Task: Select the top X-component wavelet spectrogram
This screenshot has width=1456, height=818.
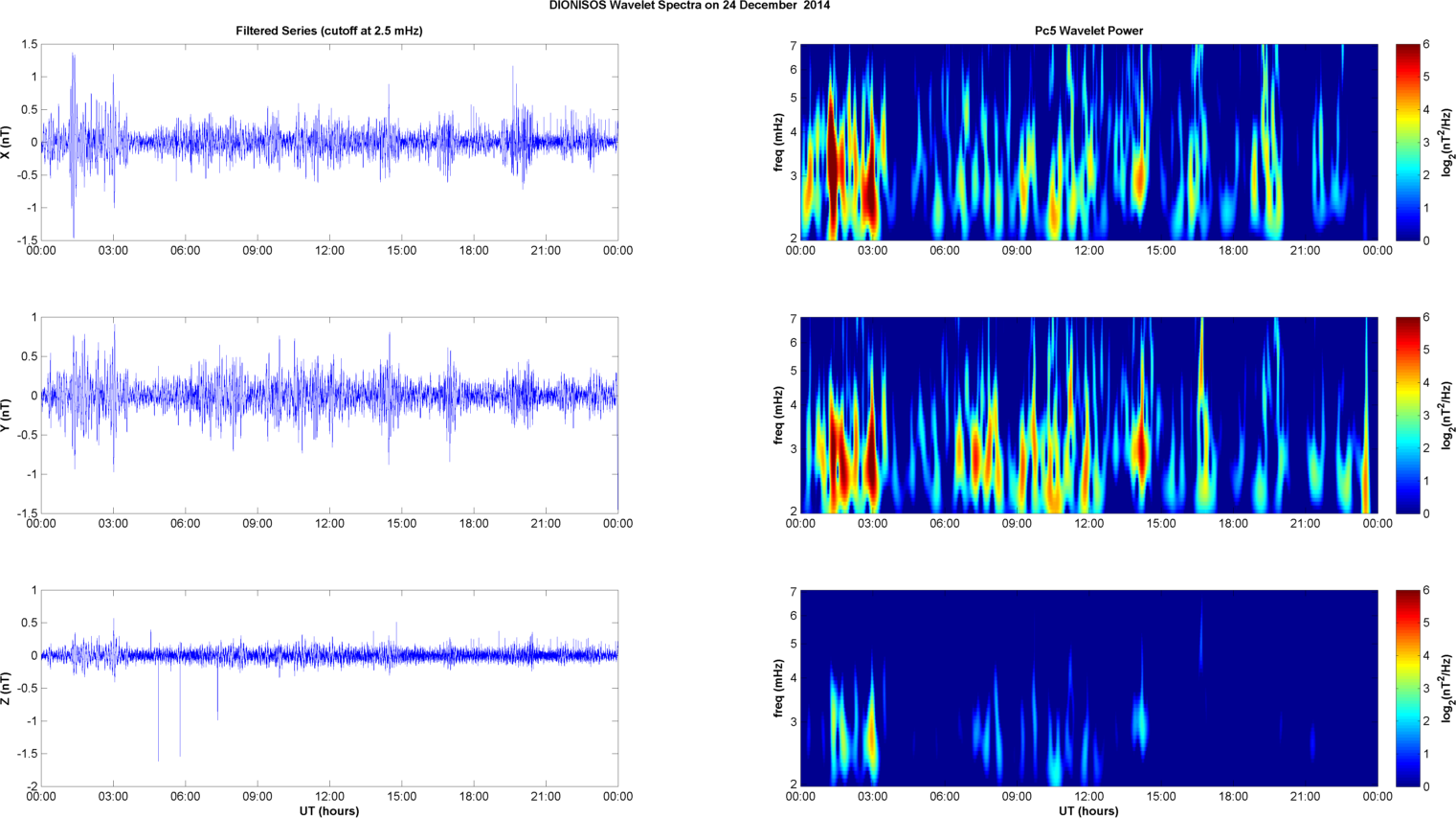Action: click(1088, 142)
